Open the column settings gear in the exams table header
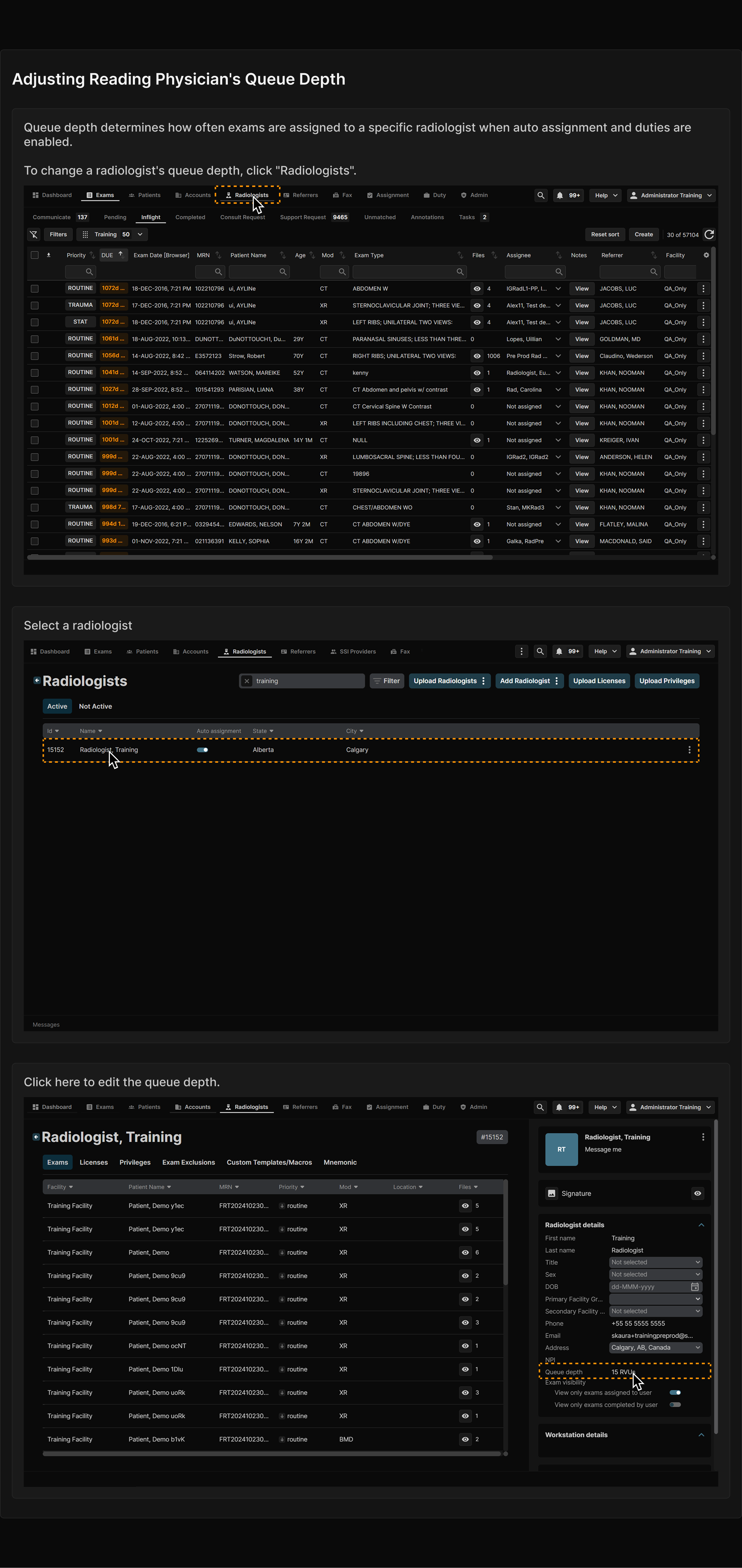The image size is (742, 1568). (x=706, y=255)
